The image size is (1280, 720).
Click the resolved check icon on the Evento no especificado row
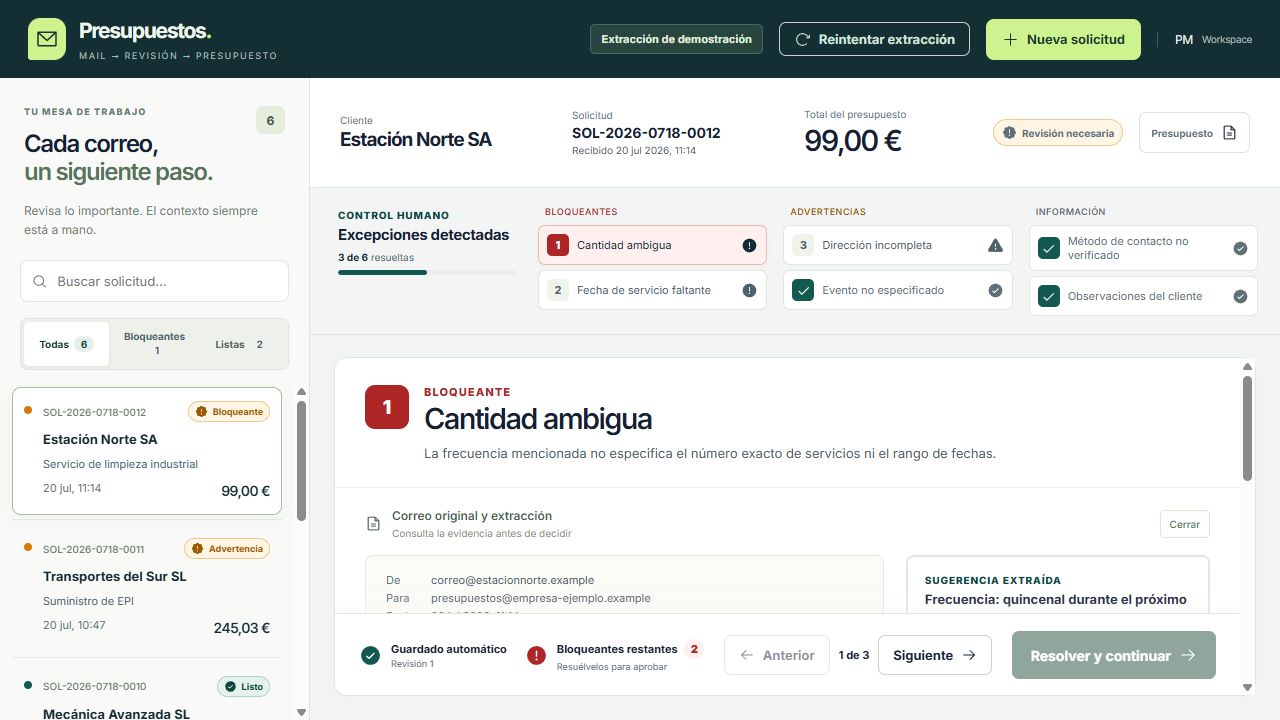tap(995, 290)
